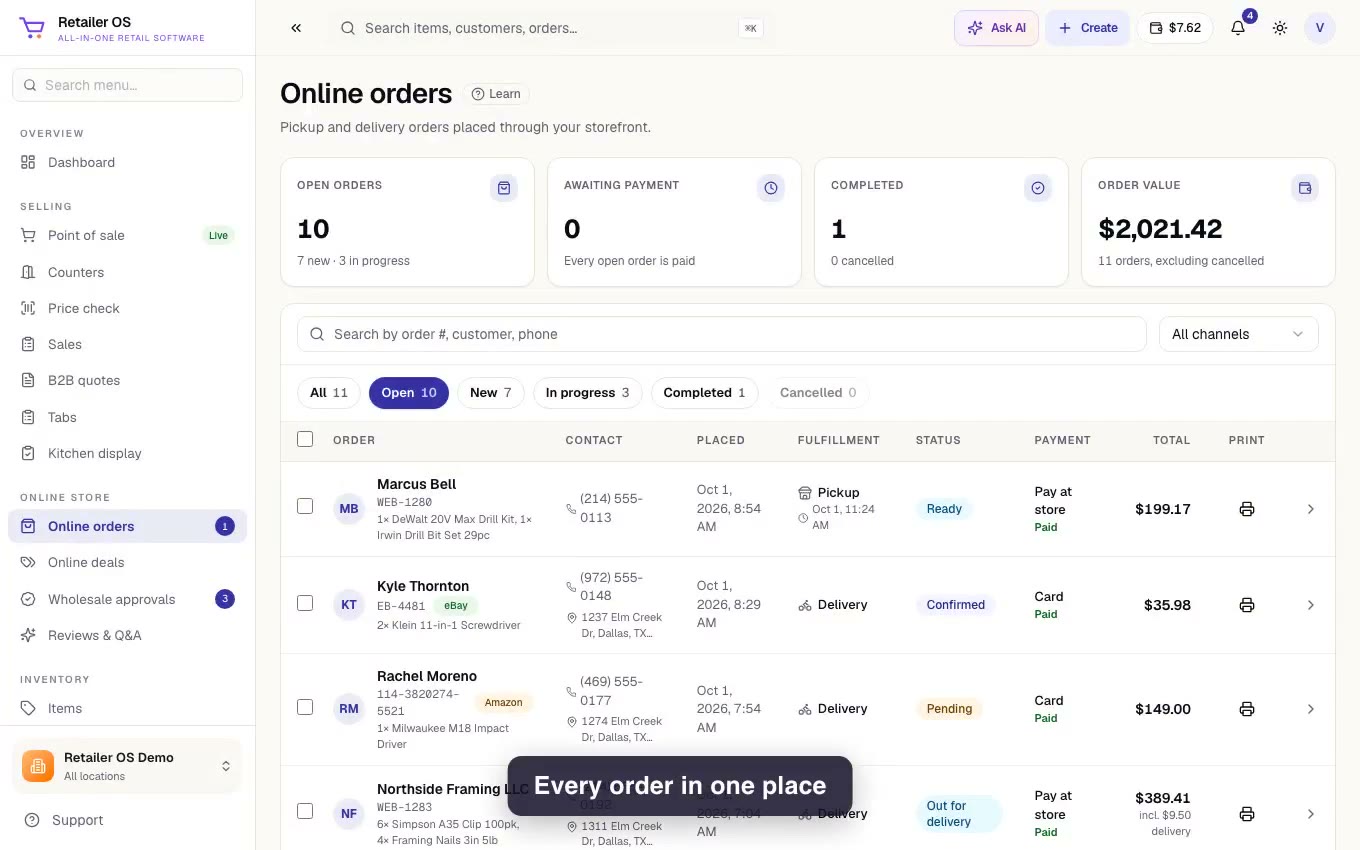This screenshot has height=850, width=1360.
Task: Check the Northside Framing LLC order checkbox
Action: [x=305, y=811]
